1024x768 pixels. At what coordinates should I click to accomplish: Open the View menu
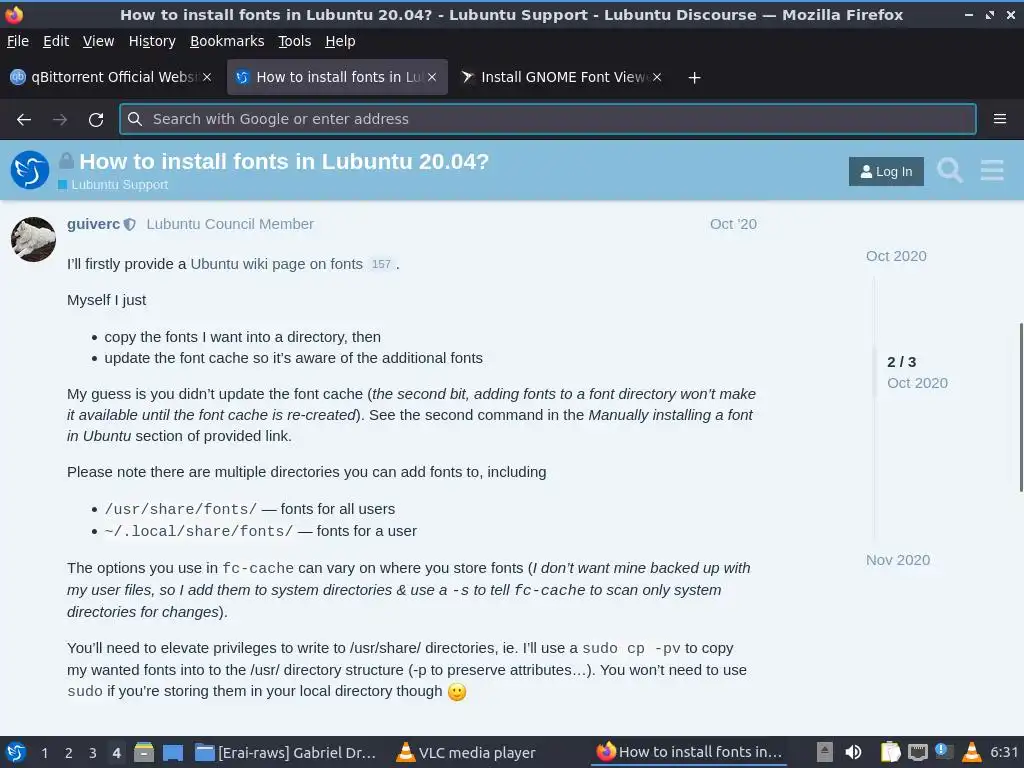point(98,41)
